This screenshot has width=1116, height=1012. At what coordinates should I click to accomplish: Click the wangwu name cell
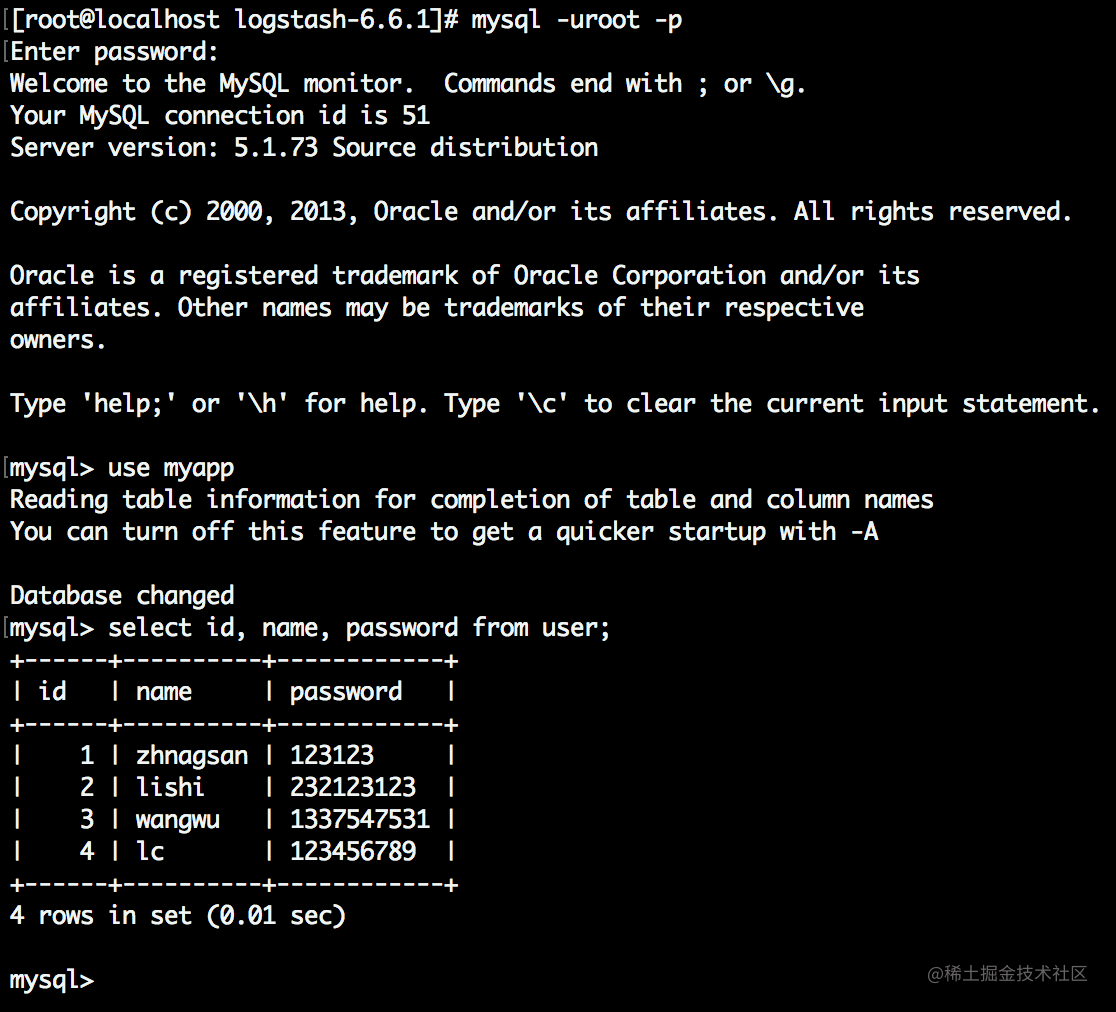click(x=178, y=820)
